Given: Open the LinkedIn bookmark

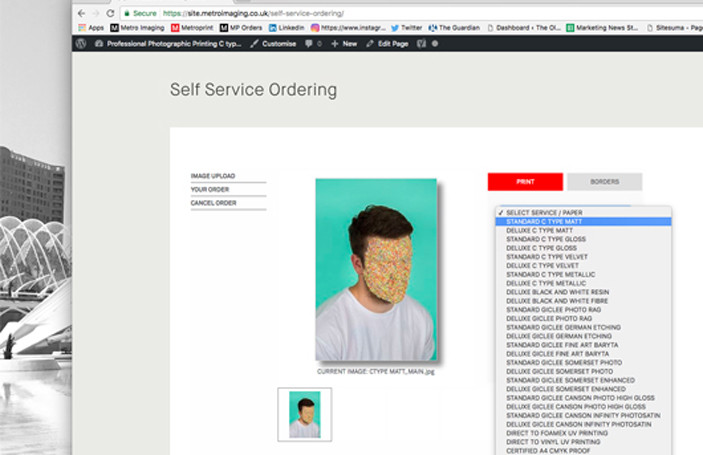Looking at the screenshot, I should coord(286,28).
